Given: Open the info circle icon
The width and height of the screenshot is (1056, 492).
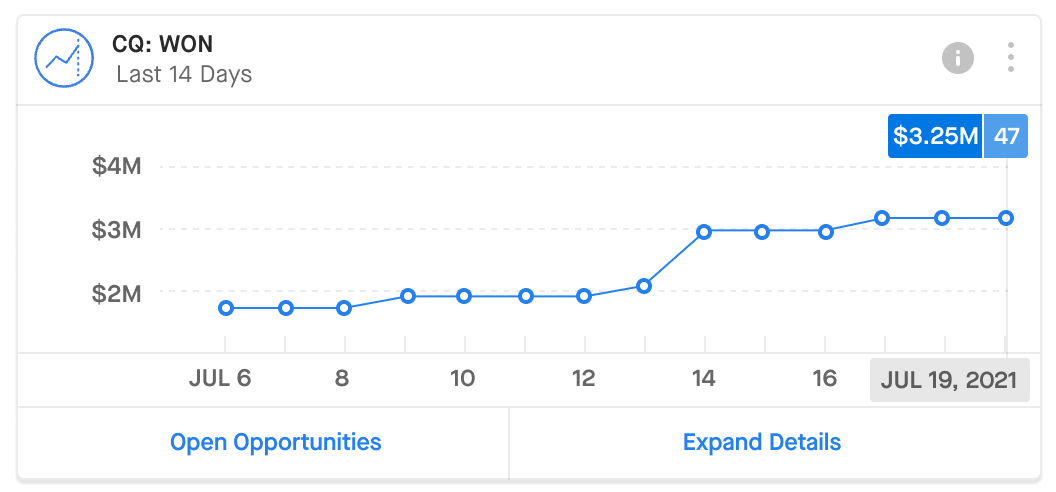Looking at the screenshot, I should click(x=957, y=58).
